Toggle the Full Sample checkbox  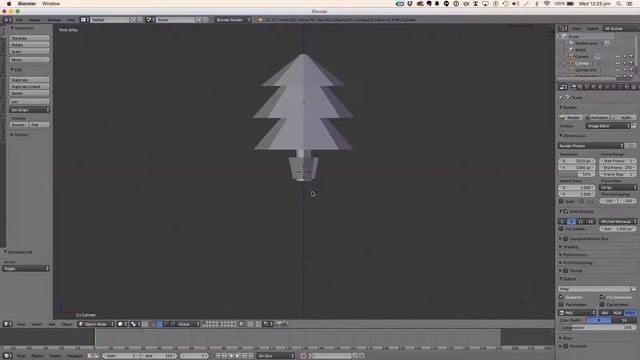(561, 229)
